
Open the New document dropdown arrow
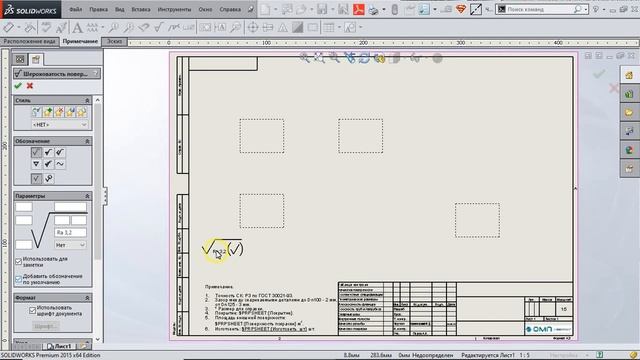pyautogui.click(x=276, y=9)
